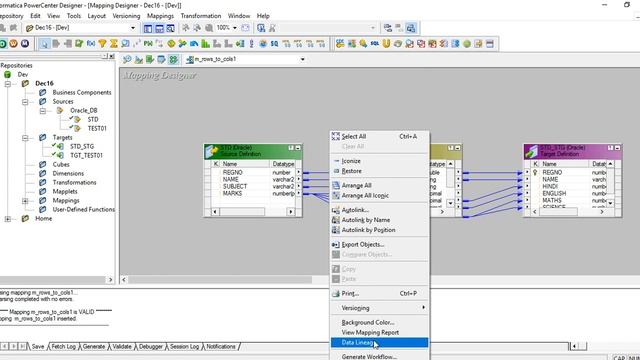Choose the green bar chart Rank transformation icon
This screenshot has width=640, height=360.
205,43
